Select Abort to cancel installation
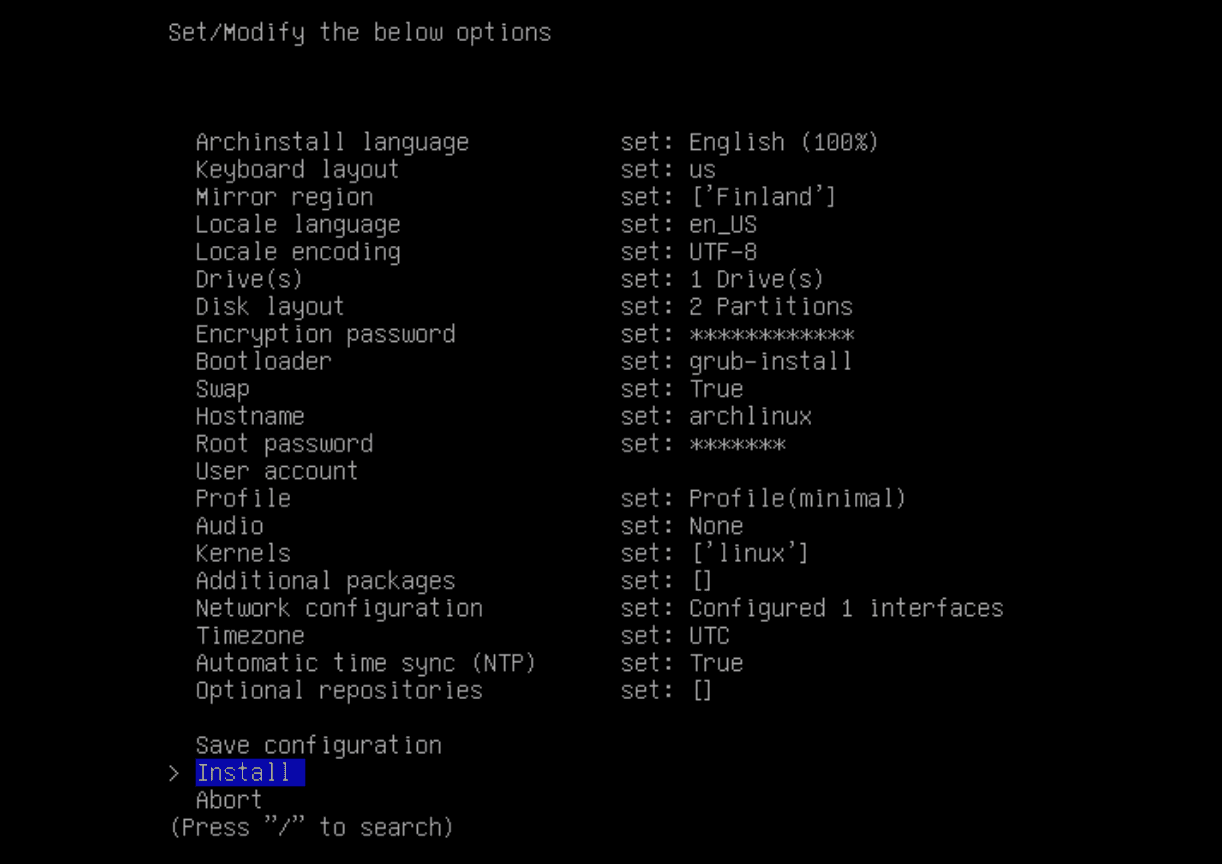The image size is (1222, 864). [x=229, y=800]
